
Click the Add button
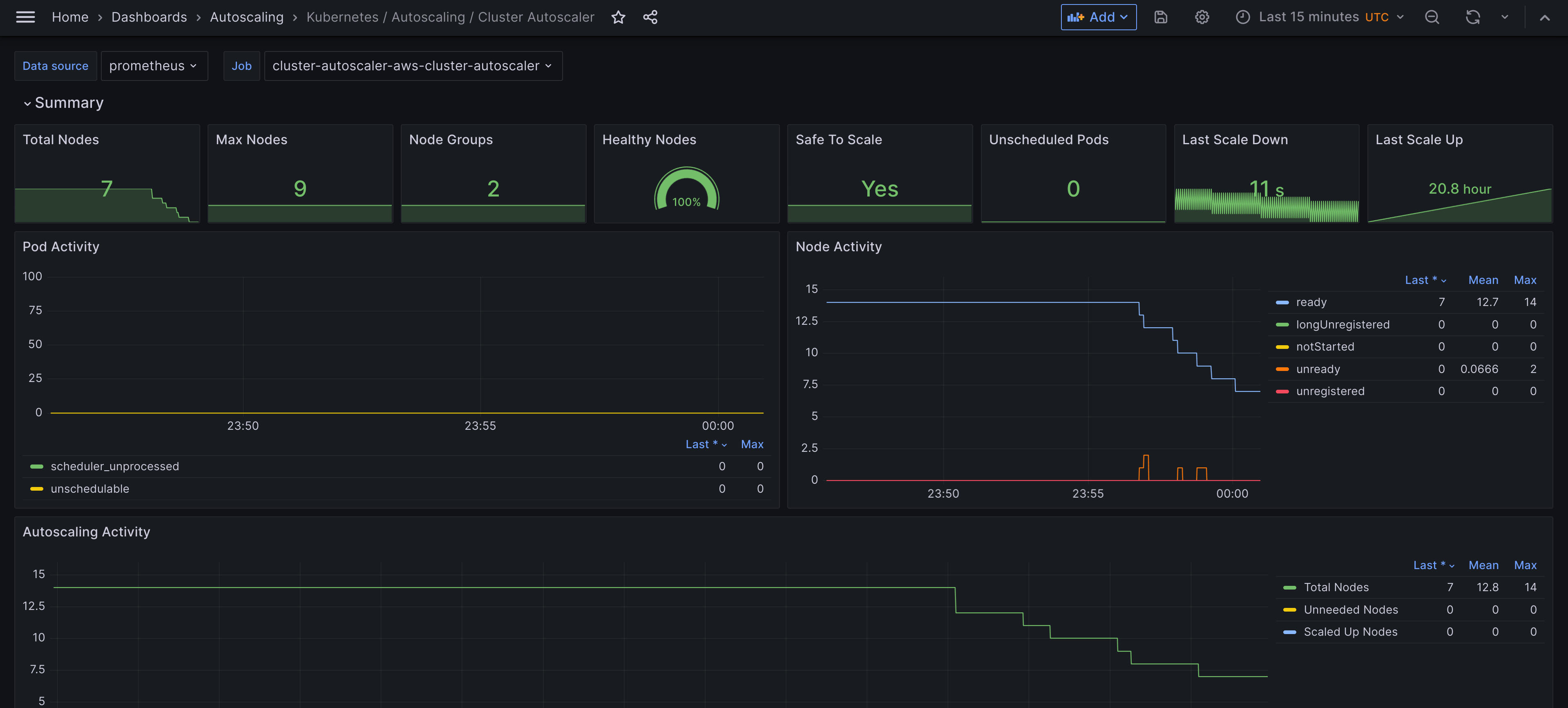tap(1098, 17)
